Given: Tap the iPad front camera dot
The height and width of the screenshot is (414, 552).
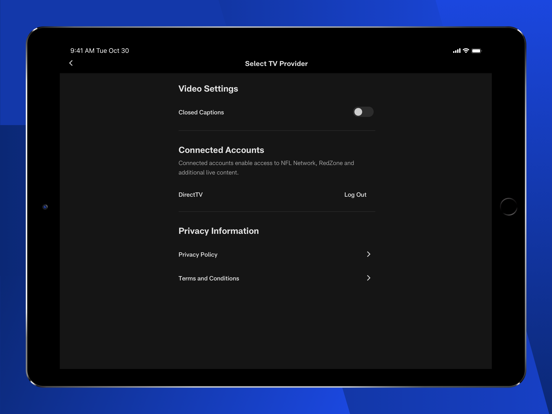Looking at the screenshot, I should click(x=45, y=207).
